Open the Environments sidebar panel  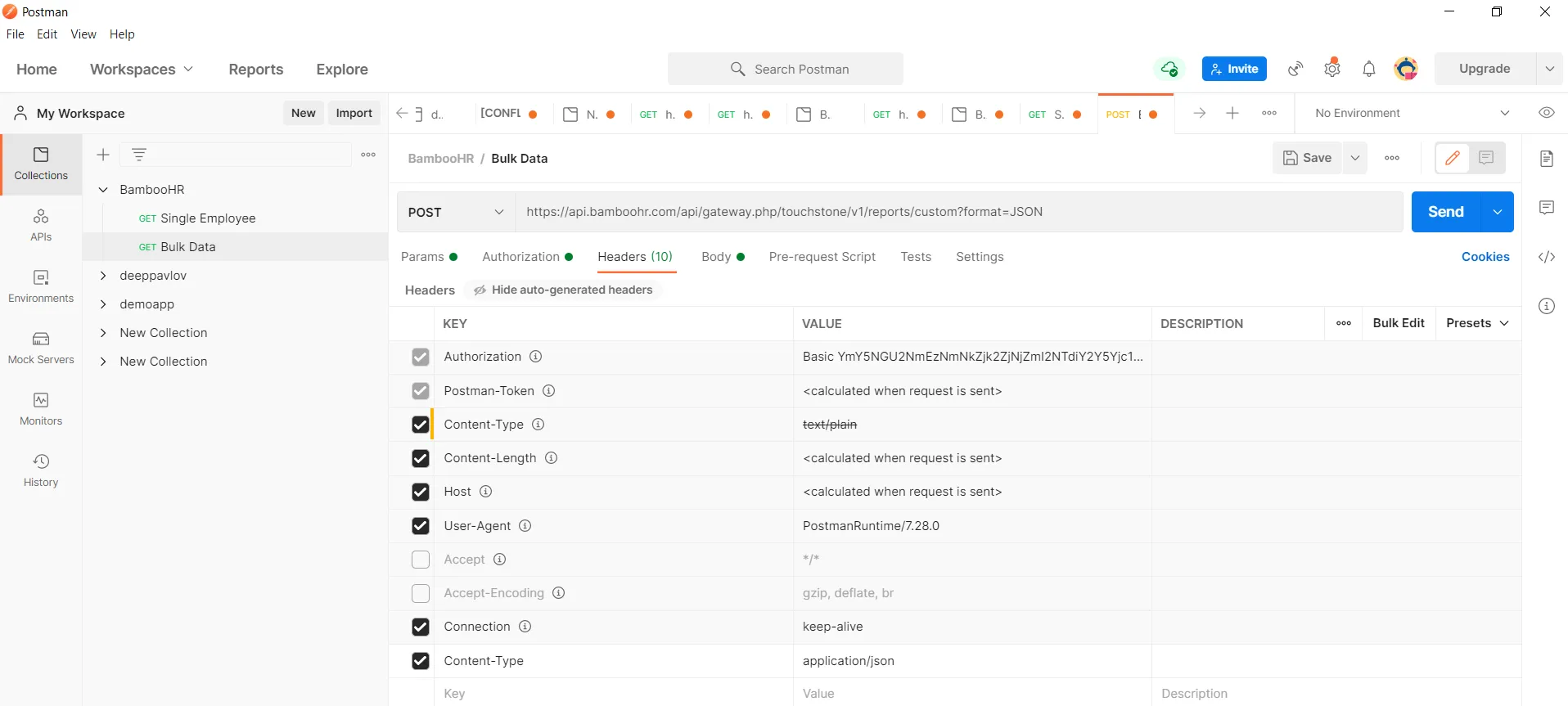click(41, 287)
